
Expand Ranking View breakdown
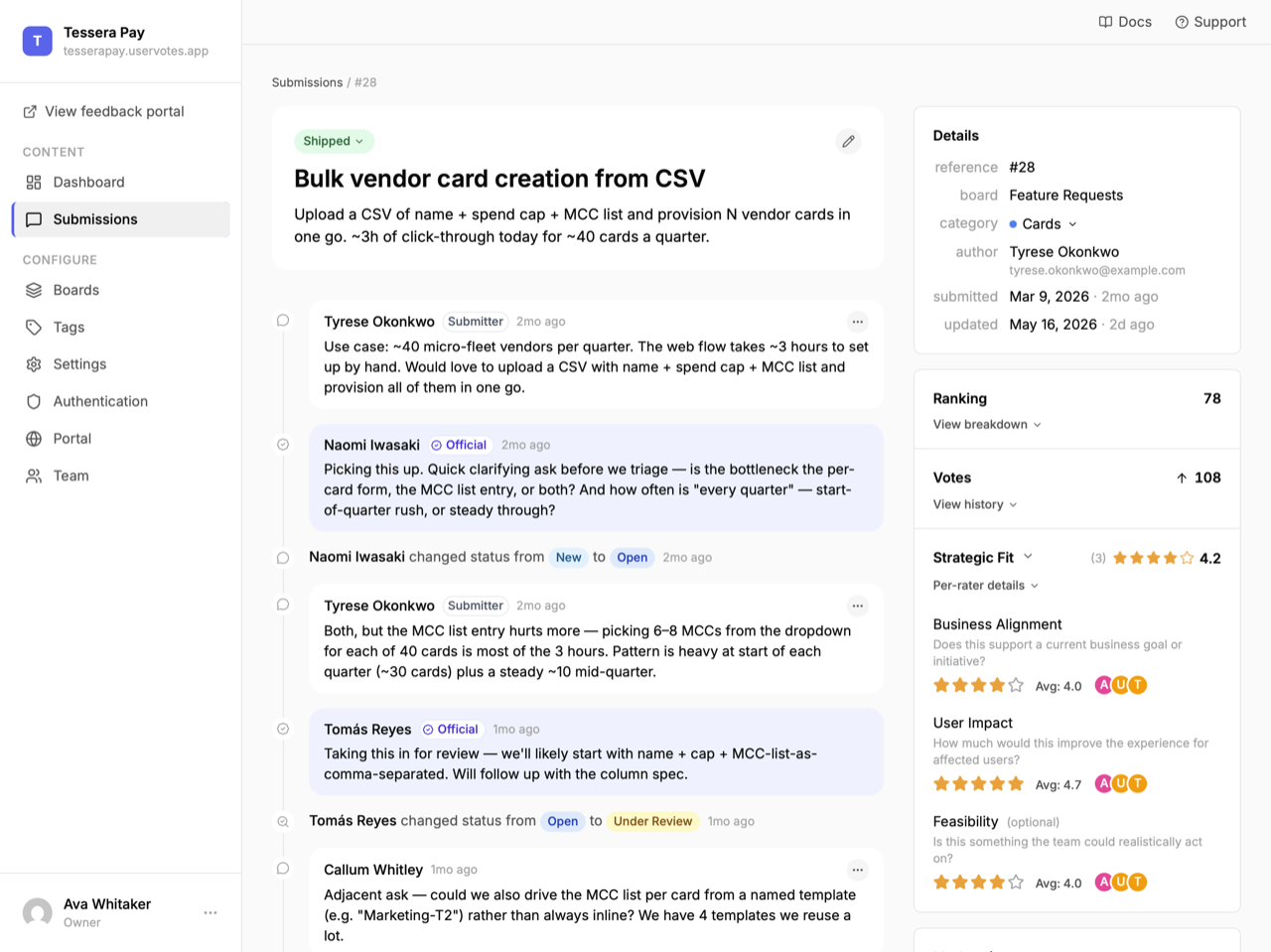pyautogui.click(x=987, y=425)
